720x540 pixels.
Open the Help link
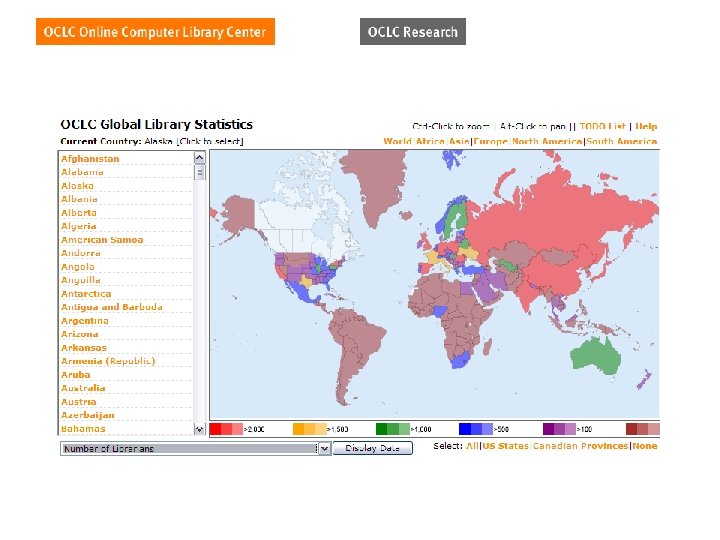(646, 126)
